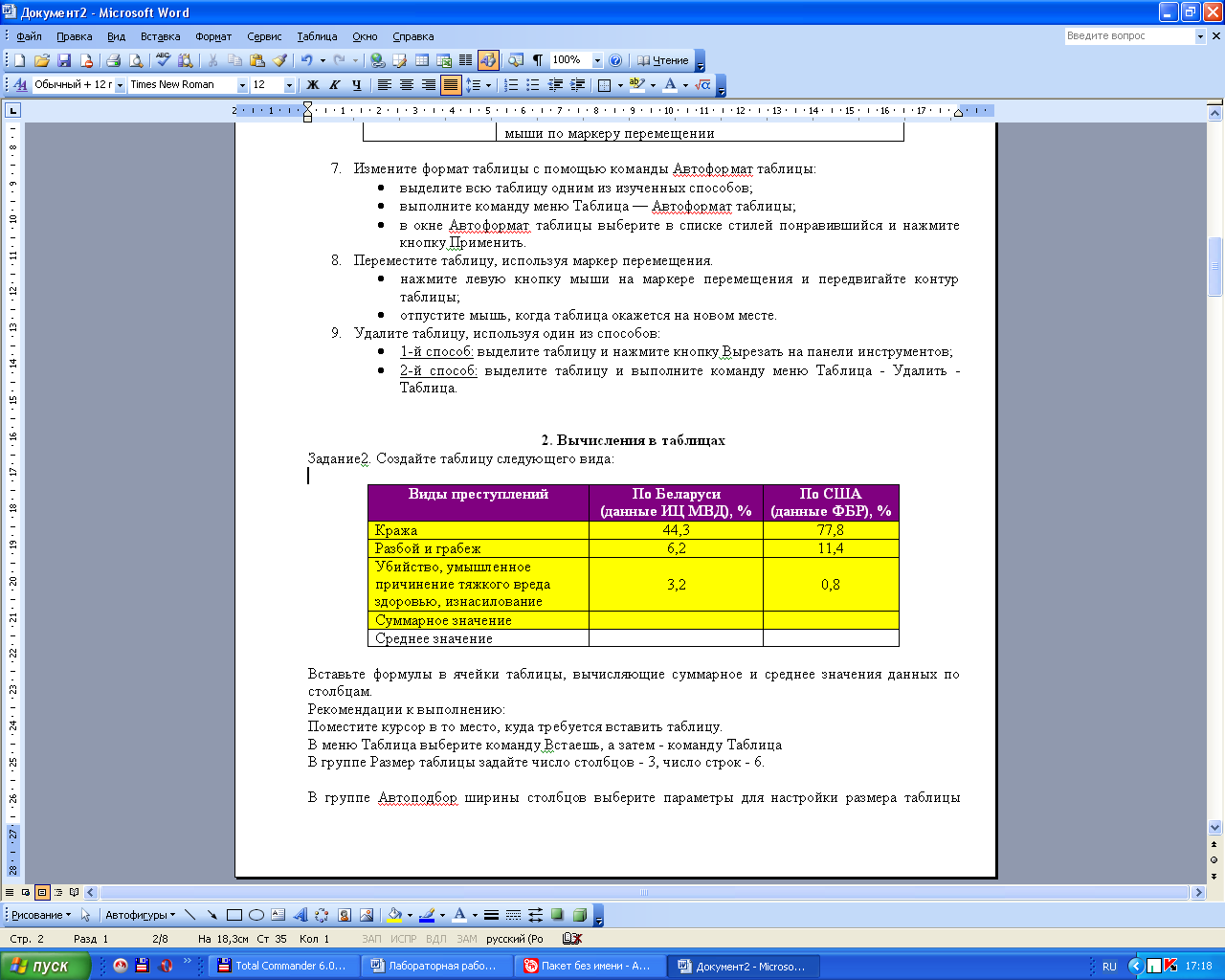1225x980 pixels.
Task: Open the Сервис menu
Action: (264, 36)
